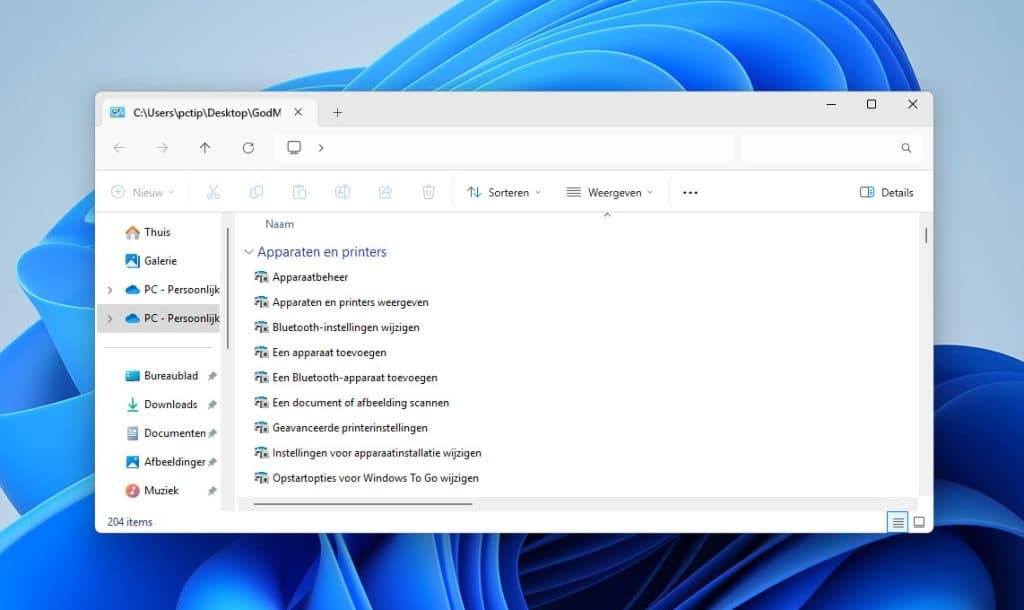This screenshot has height=610, width=1024.
Task: Select Een apparaat toevoegen
Action: [x=329, y=353]
